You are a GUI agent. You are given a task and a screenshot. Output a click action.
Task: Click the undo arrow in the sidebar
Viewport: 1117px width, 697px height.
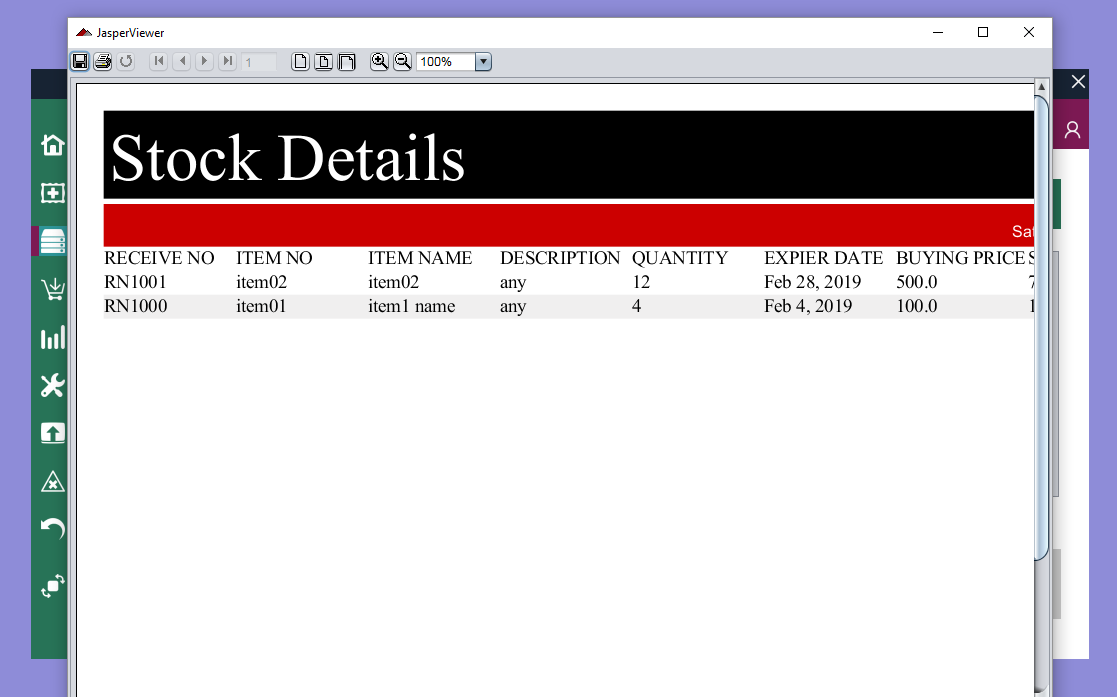[x=51, y=529]
